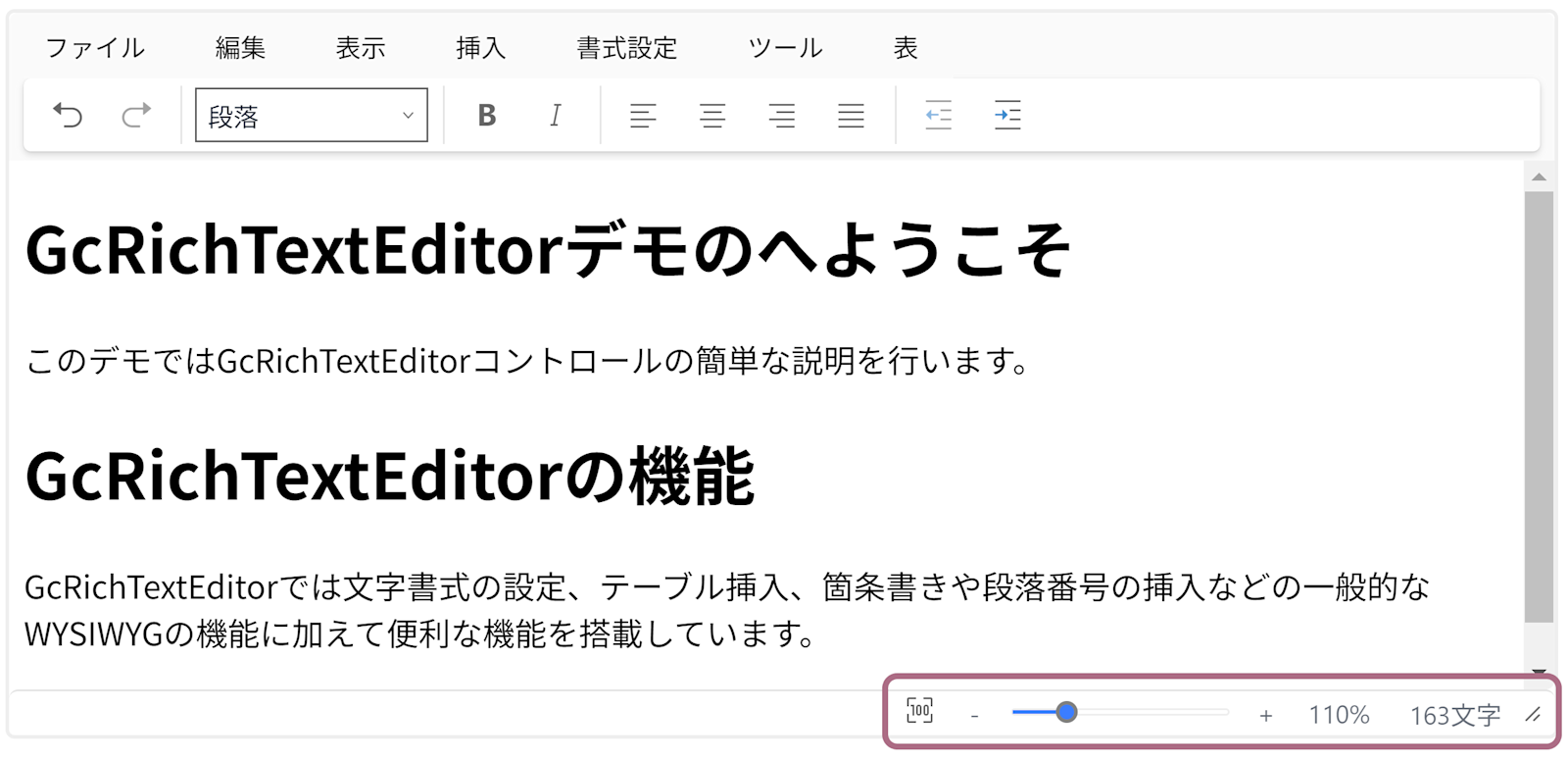Image resolution: width=1568 pixels, height=760 pixels.
Task: Open the 編集 menu
Action: (x=240, y=48)
